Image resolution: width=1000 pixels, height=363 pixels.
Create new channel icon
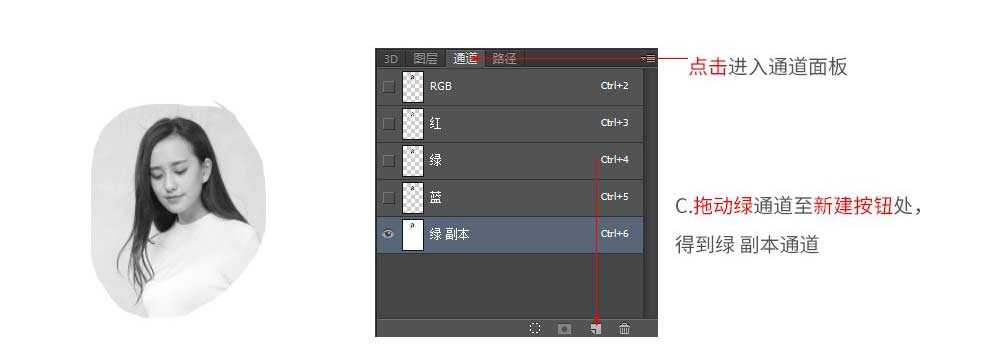[595, 329]
